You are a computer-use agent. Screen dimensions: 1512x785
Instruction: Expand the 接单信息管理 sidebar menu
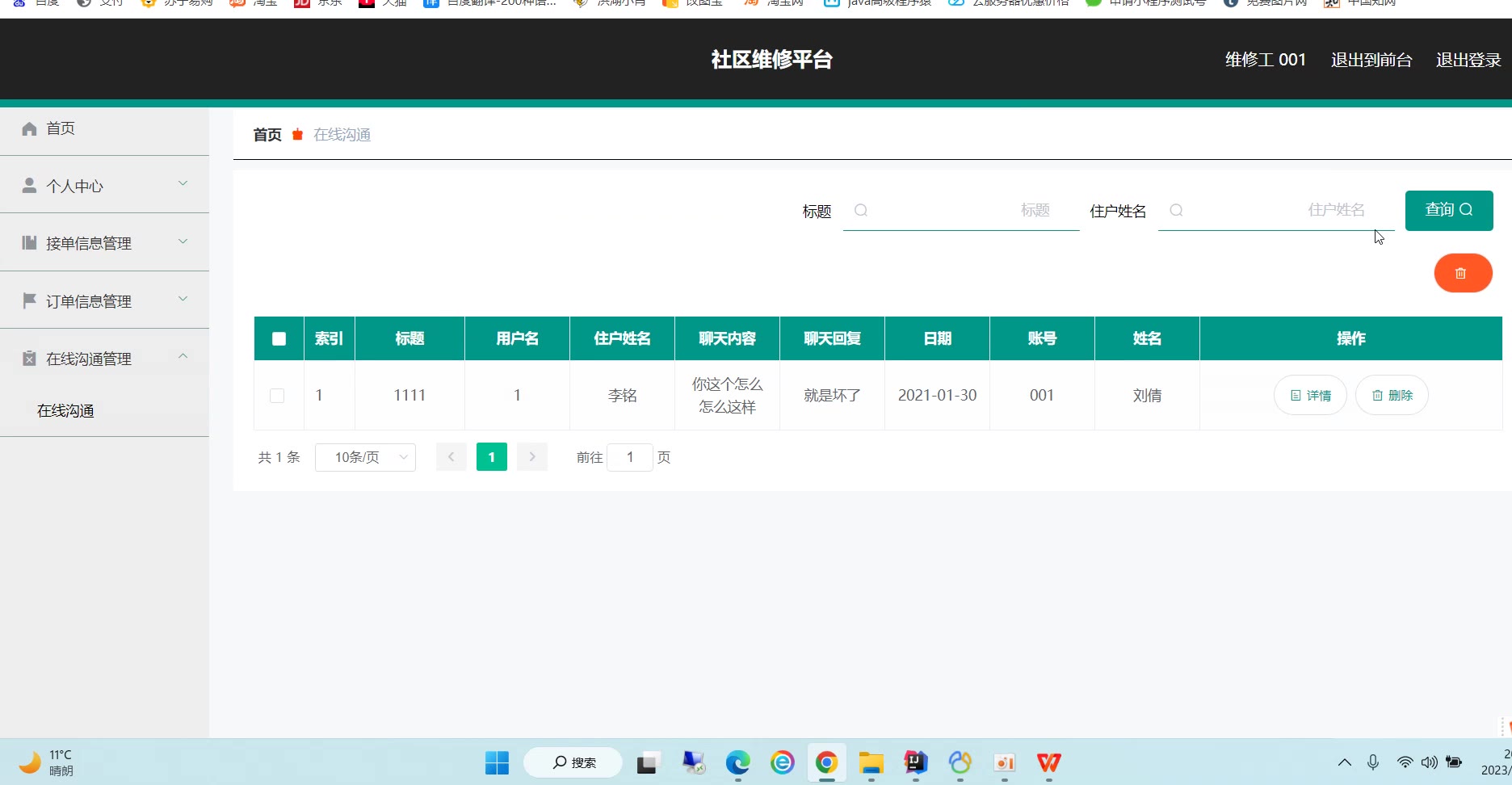tap(105, 243)
